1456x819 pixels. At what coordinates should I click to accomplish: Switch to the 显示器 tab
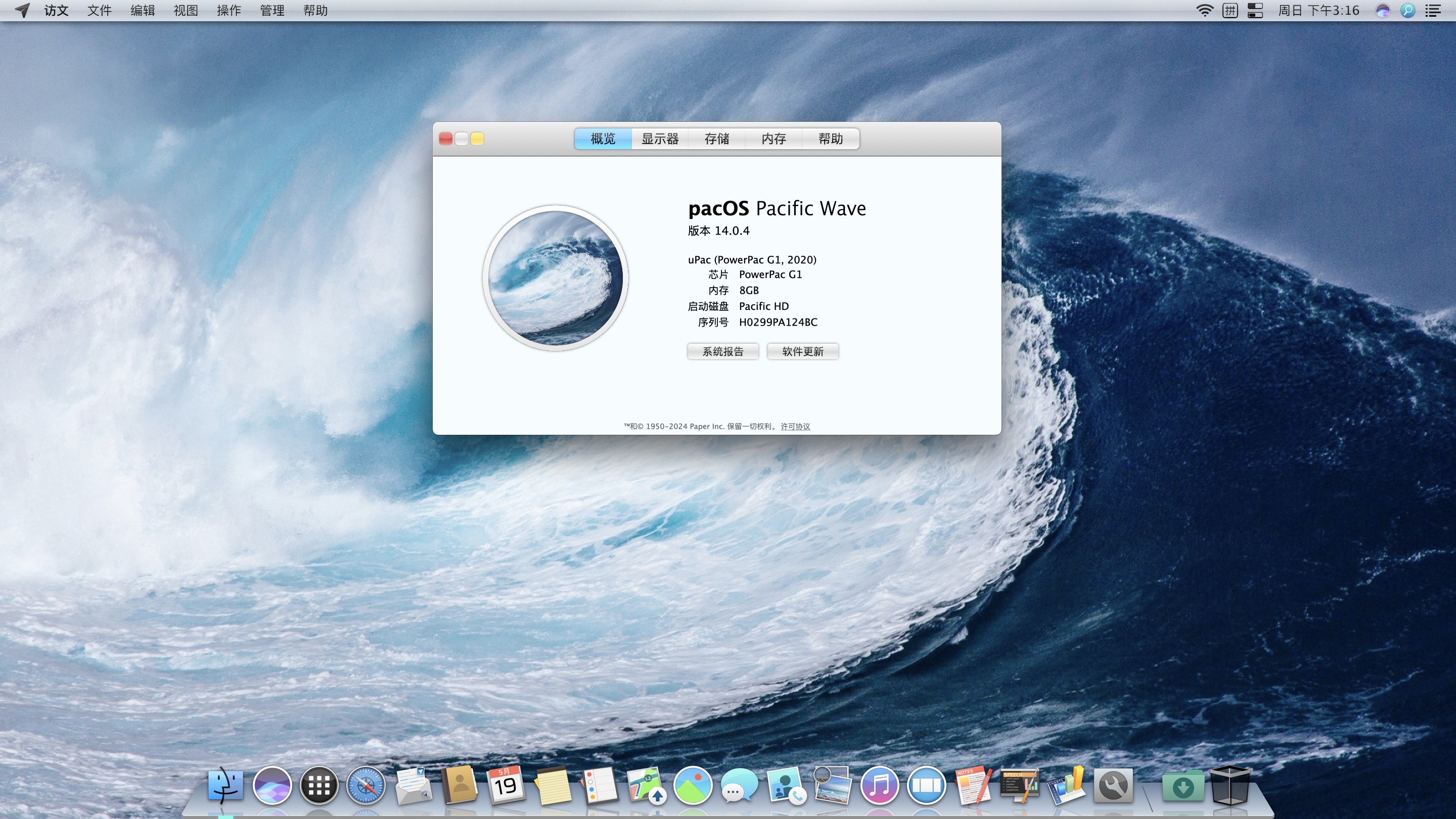click(660, 139)
